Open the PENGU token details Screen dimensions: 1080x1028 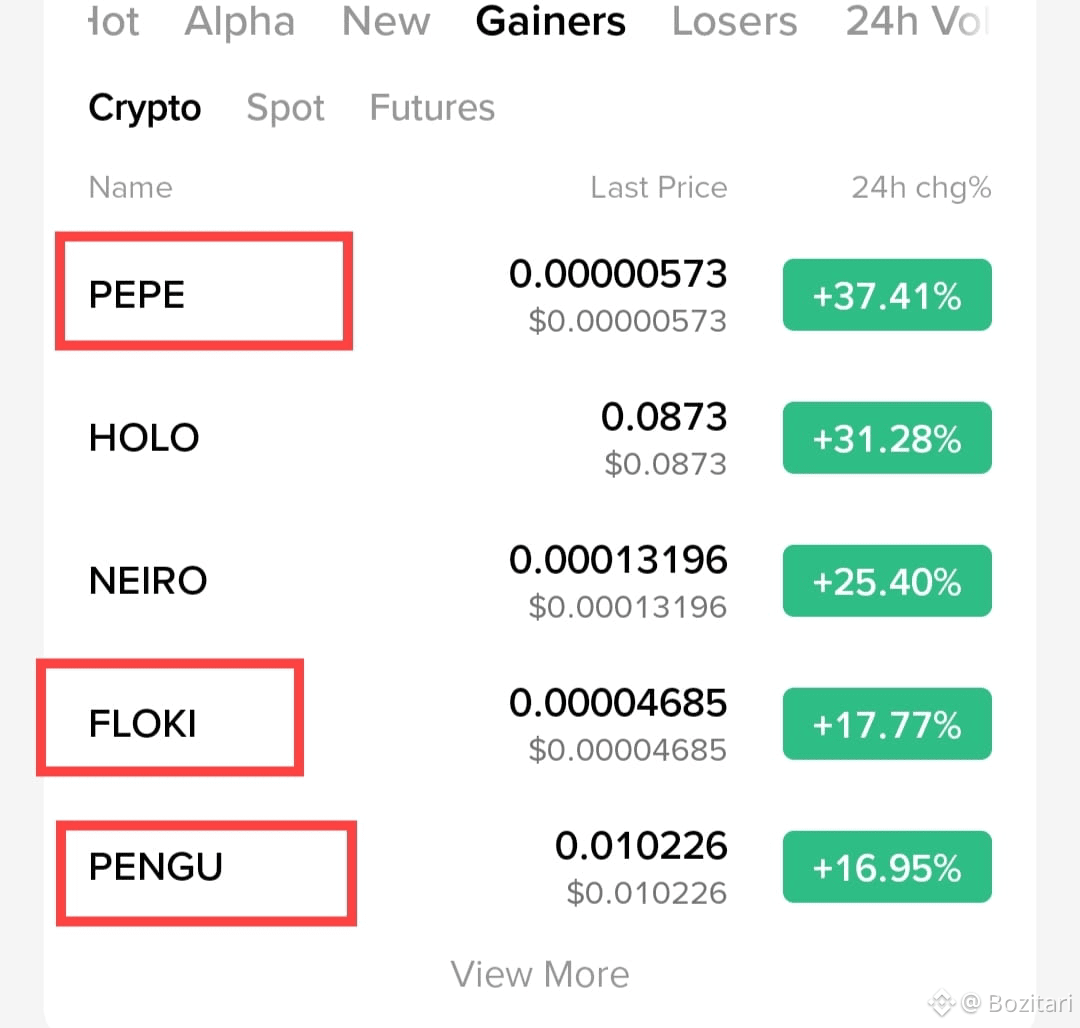(153, 868)
